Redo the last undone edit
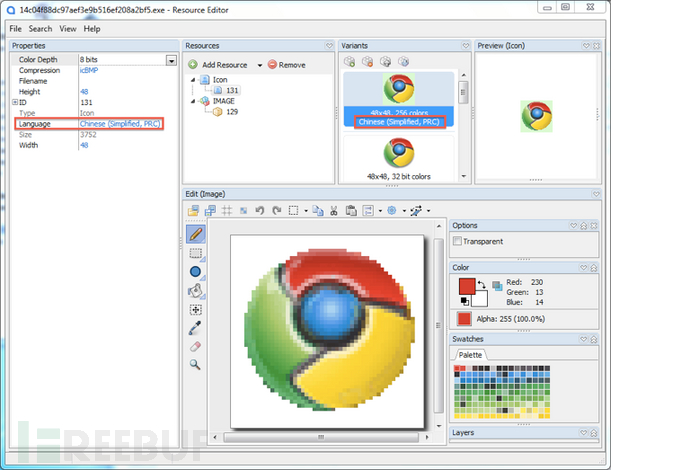Viewport: 690px width, 470px height. pos(276,211)
